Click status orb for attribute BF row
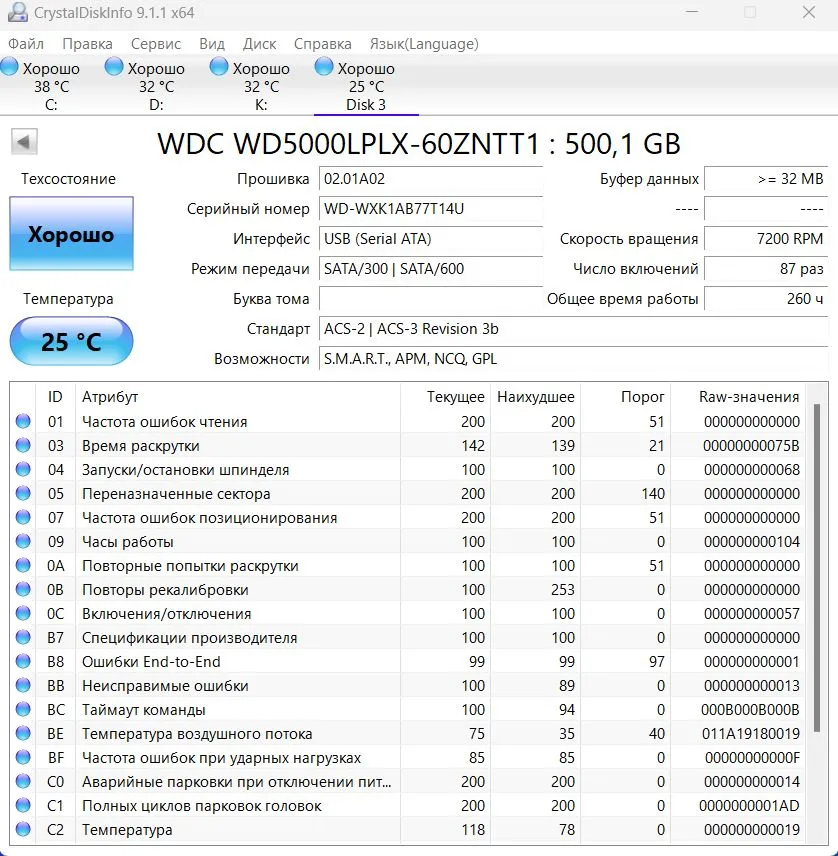 point(23,758)
